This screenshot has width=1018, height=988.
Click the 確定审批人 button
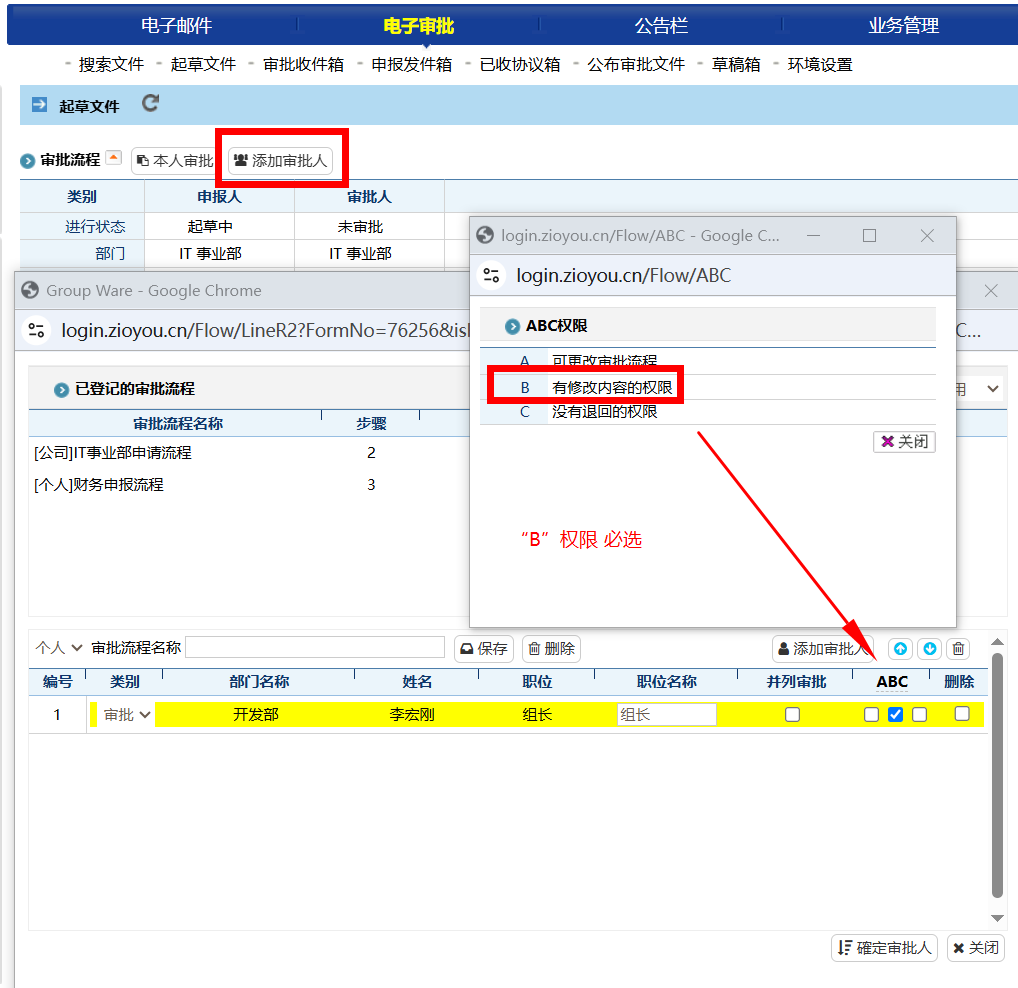click(x=884, y=948)
